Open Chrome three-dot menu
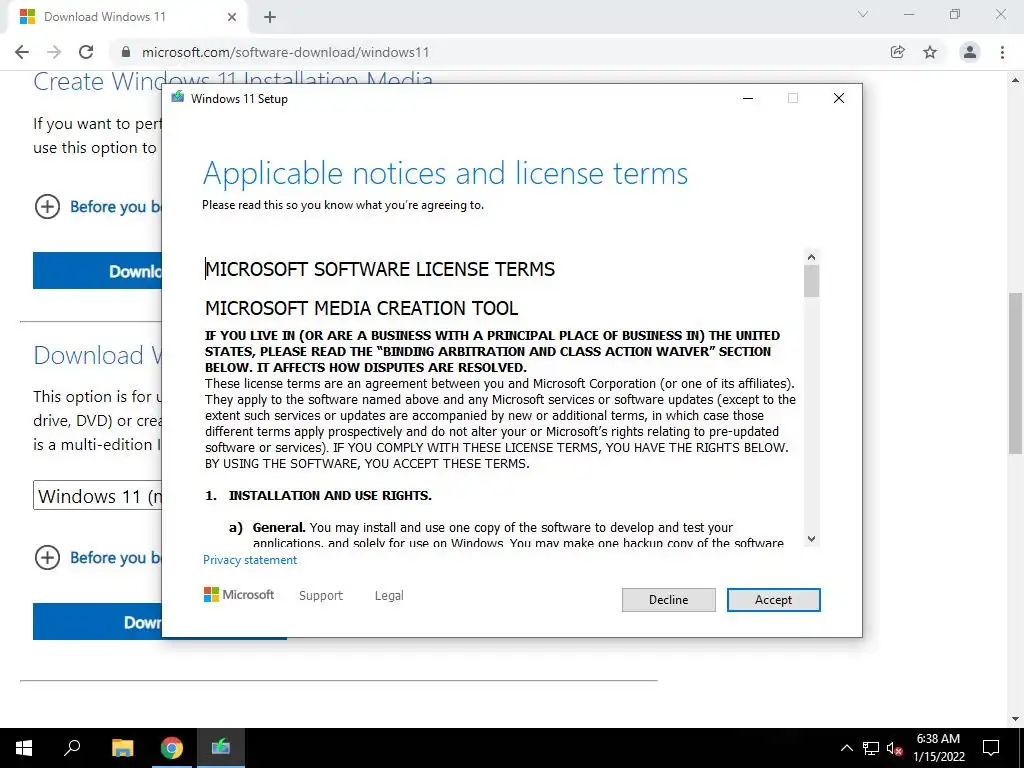The height and width of the screenshot is (768, 1024). 1002,52
